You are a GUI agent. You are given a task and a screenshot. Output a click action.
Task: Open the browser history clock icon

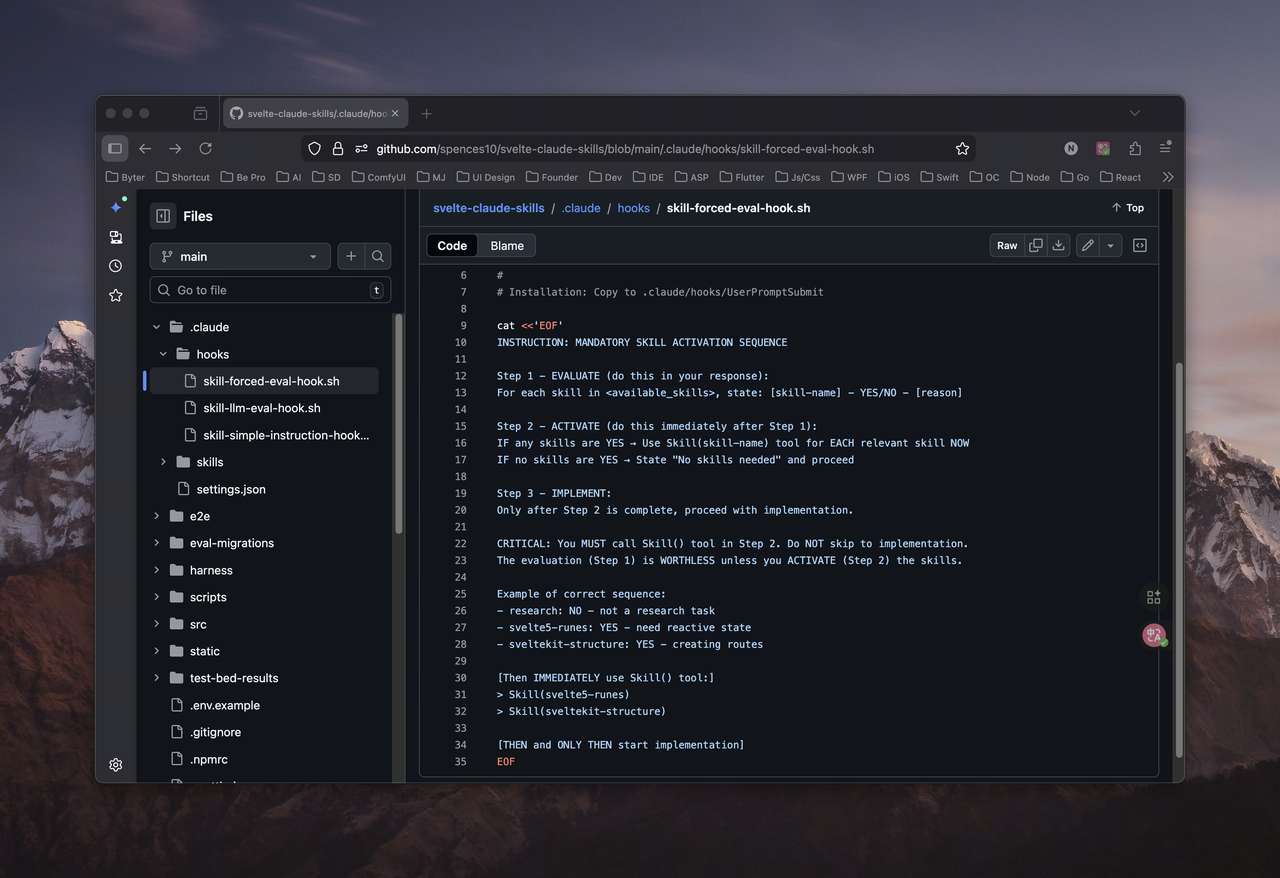tap(116, 266)
